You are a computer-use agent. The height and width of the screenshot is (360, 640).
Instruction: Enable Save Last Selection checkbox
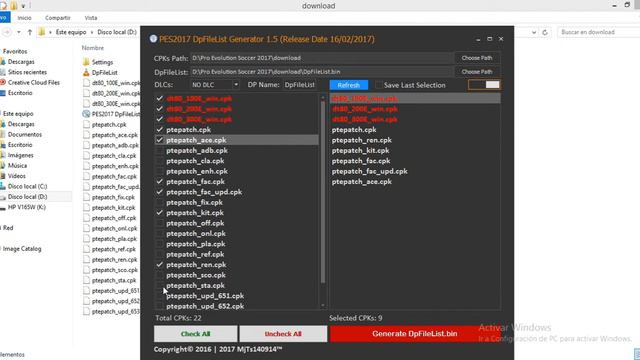[x=378, y=85]
